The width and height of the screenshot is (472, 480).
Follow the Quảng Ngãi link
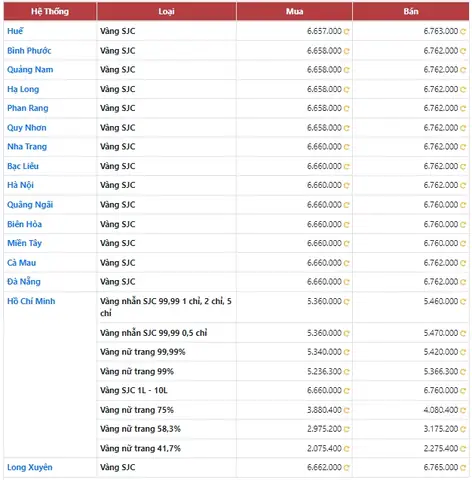point(30,205)
